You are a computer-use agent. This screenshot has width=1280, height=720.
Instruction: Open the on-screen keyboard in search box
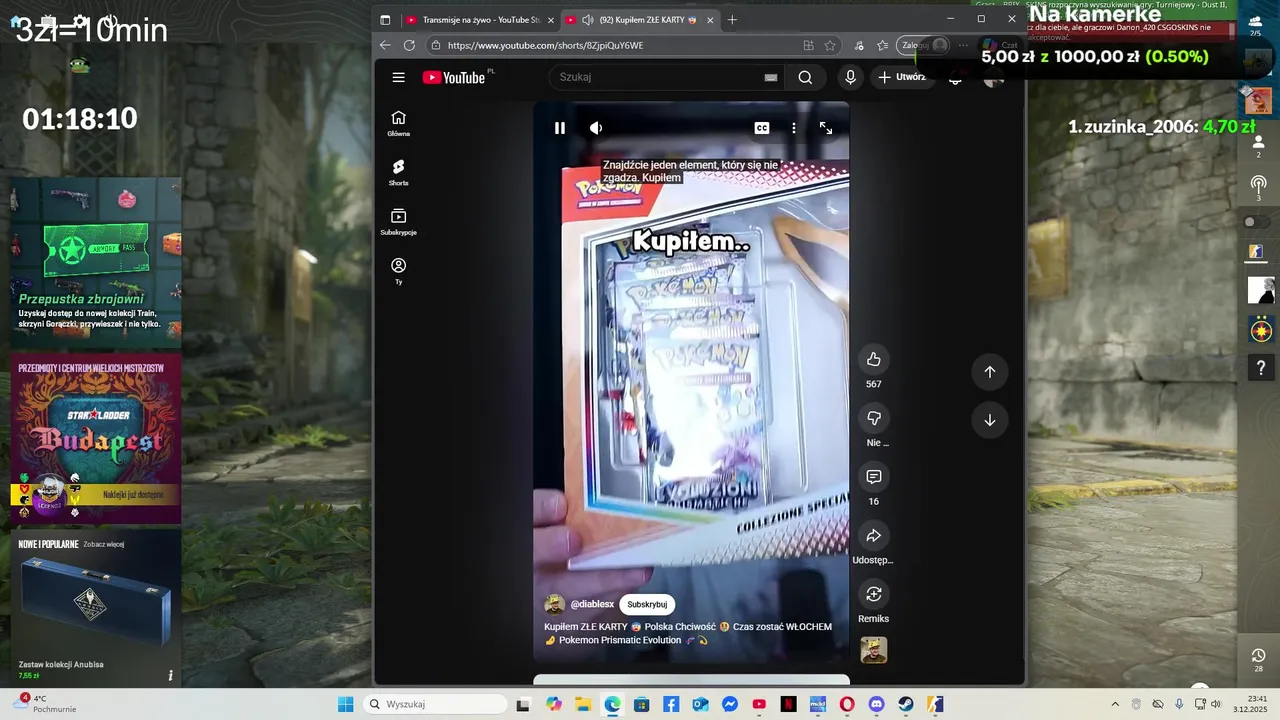pos(771,77)
